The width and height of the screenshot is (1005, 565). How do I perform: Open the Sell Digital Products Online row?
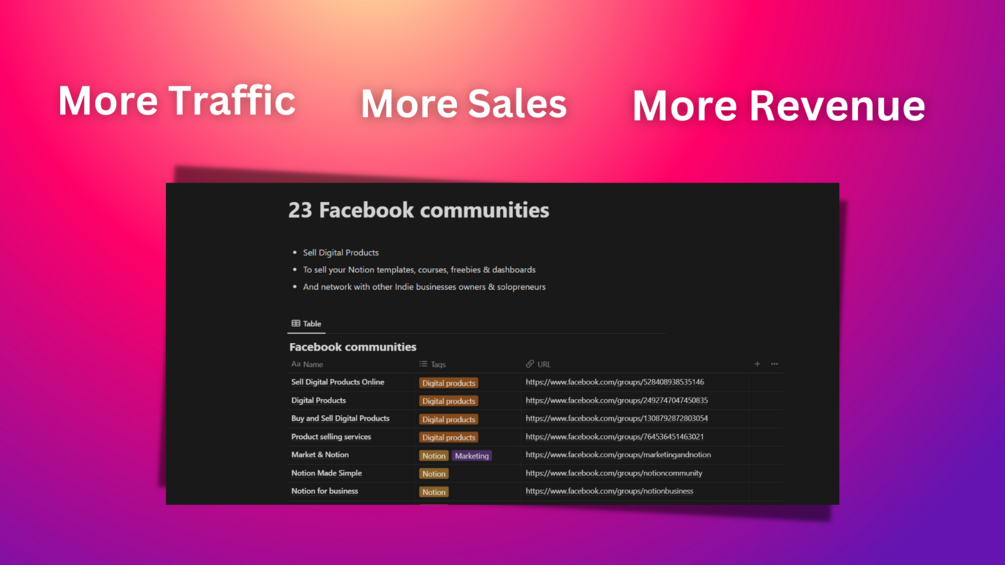(338, 382)
